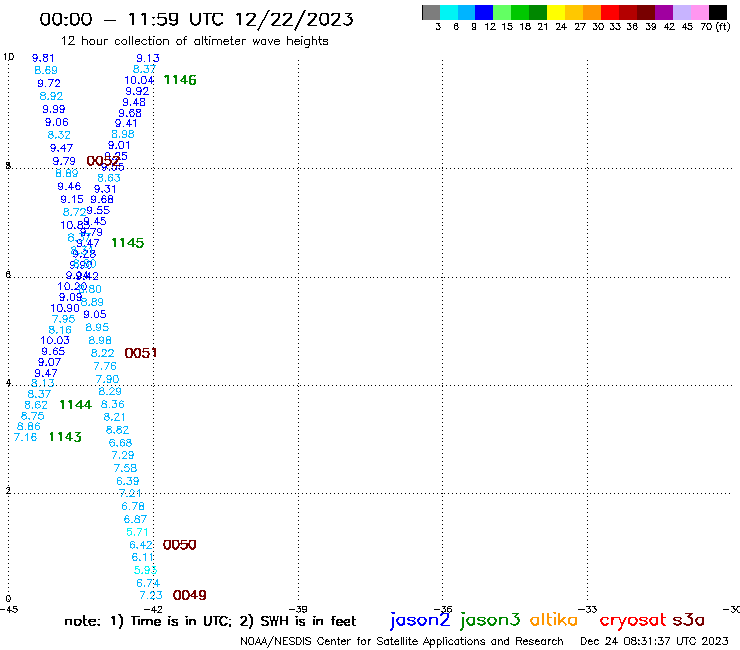The width and height of the screenshot is (740, 650).
Task: Click the altika satellite label
Action: [554, 619]
